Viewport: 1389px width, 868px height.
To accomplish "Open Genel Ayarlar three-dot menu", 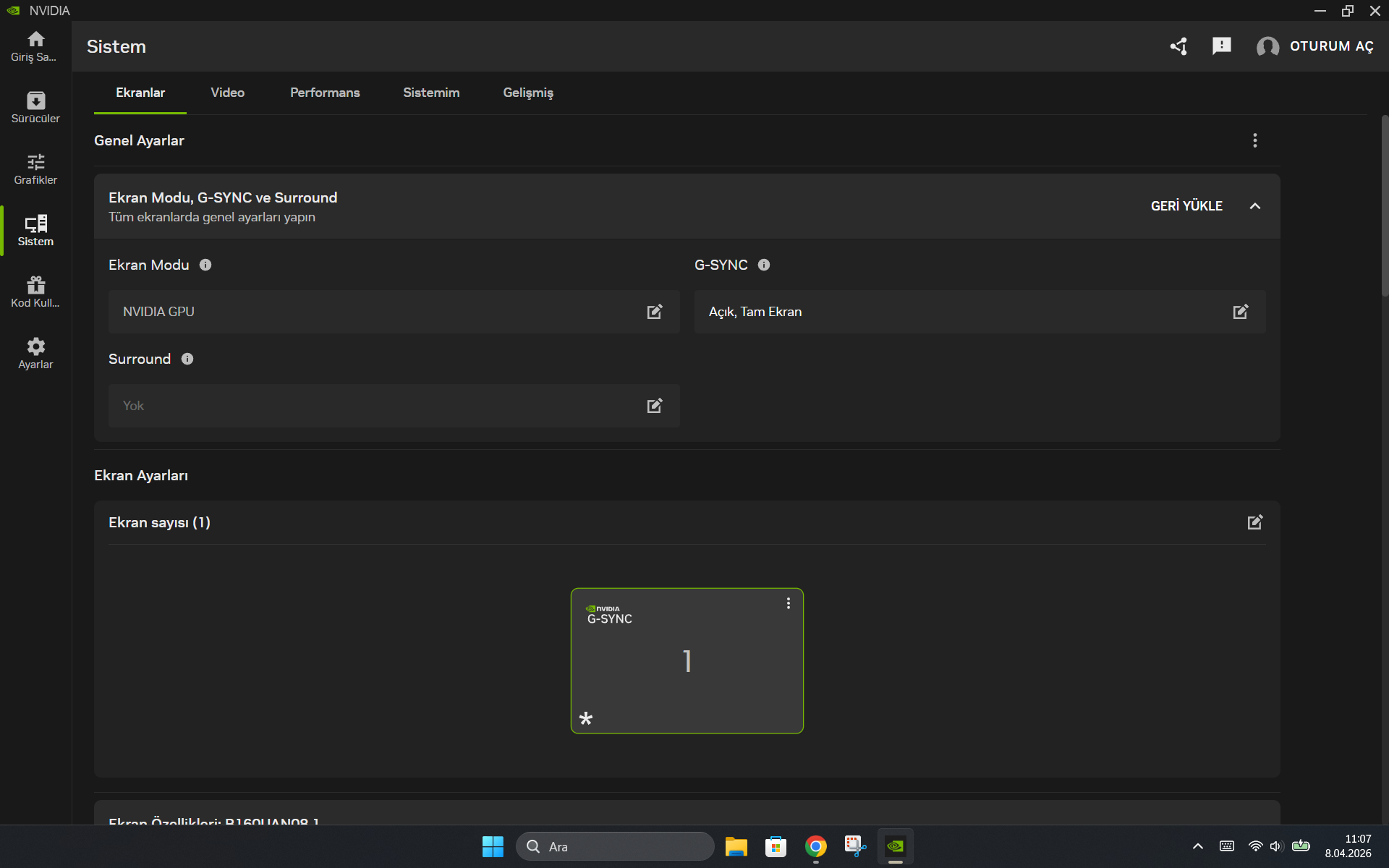I will (x=1255, y=140).
